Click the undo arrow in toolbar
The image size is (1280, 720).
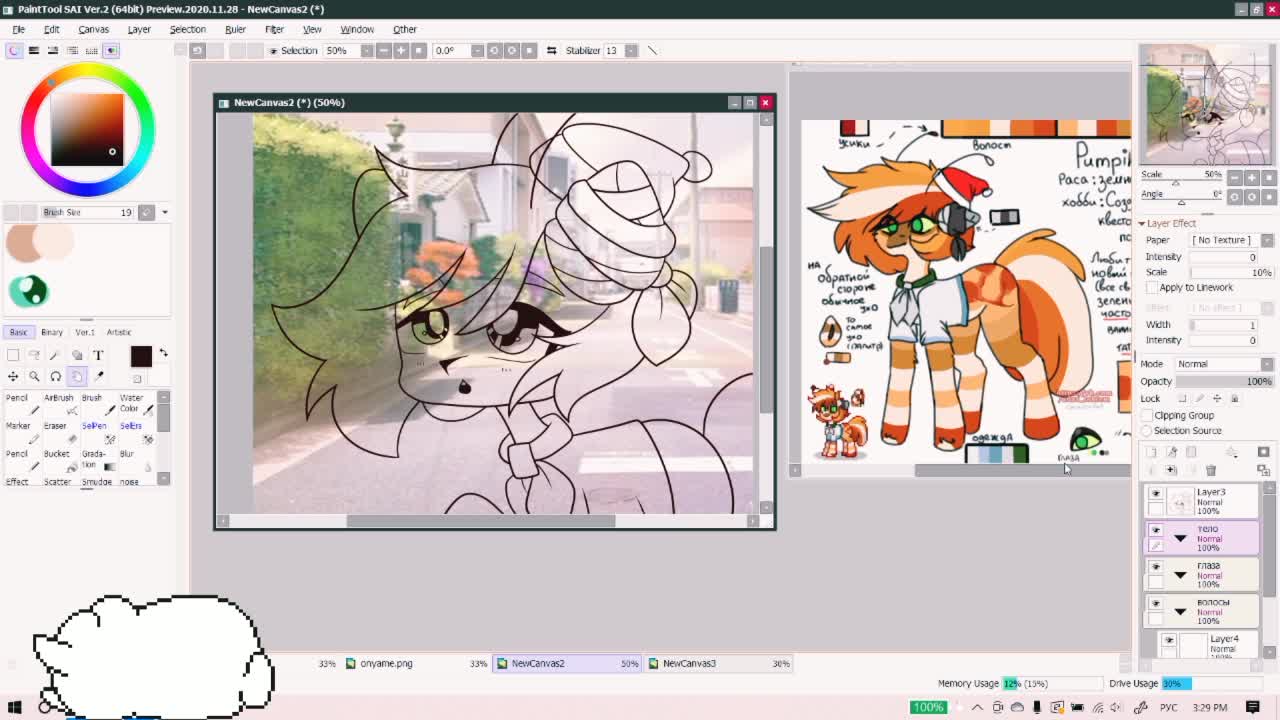[197, 50]
